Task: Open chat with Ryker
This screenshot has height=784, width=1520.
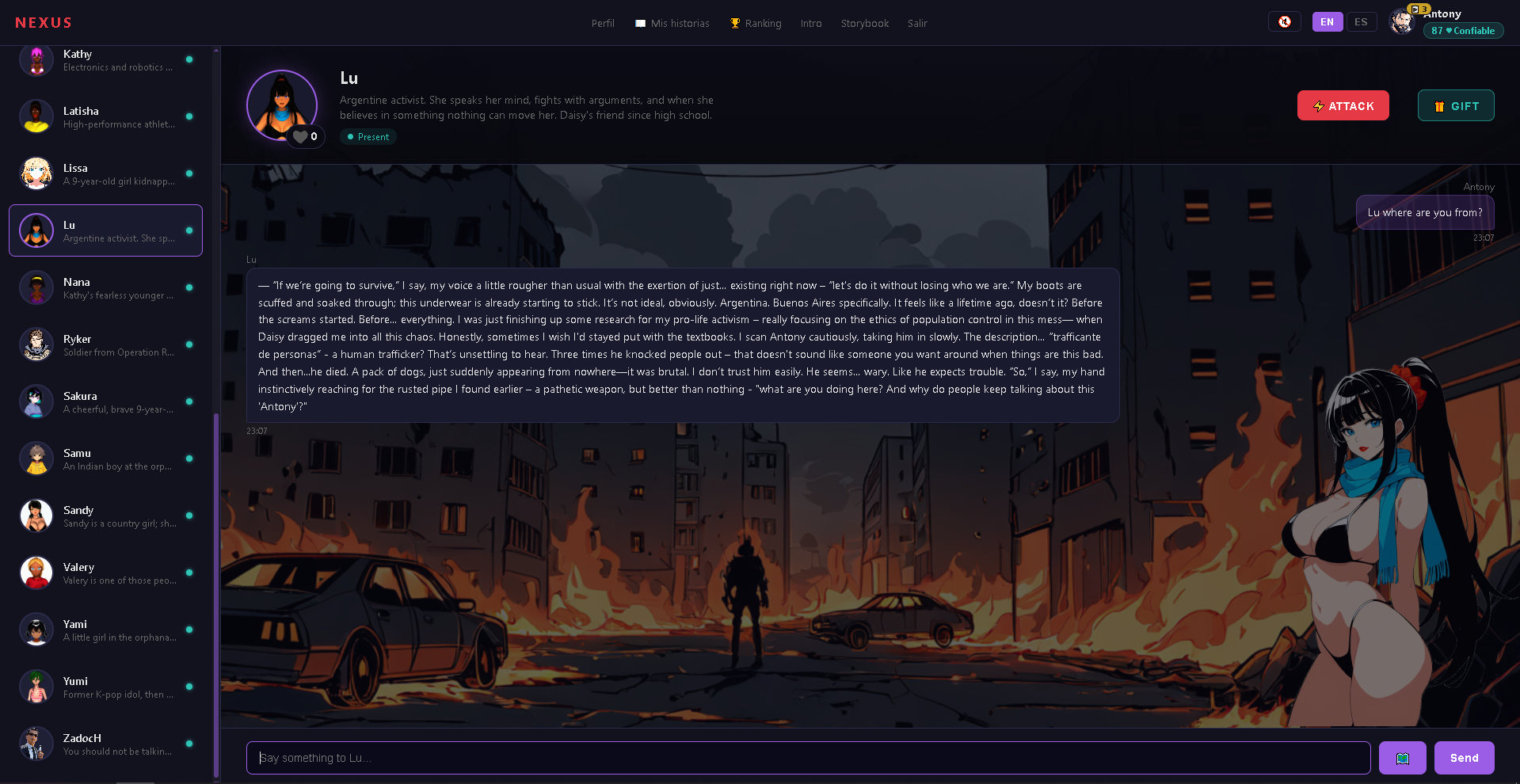Action: (x=105, y=344)
